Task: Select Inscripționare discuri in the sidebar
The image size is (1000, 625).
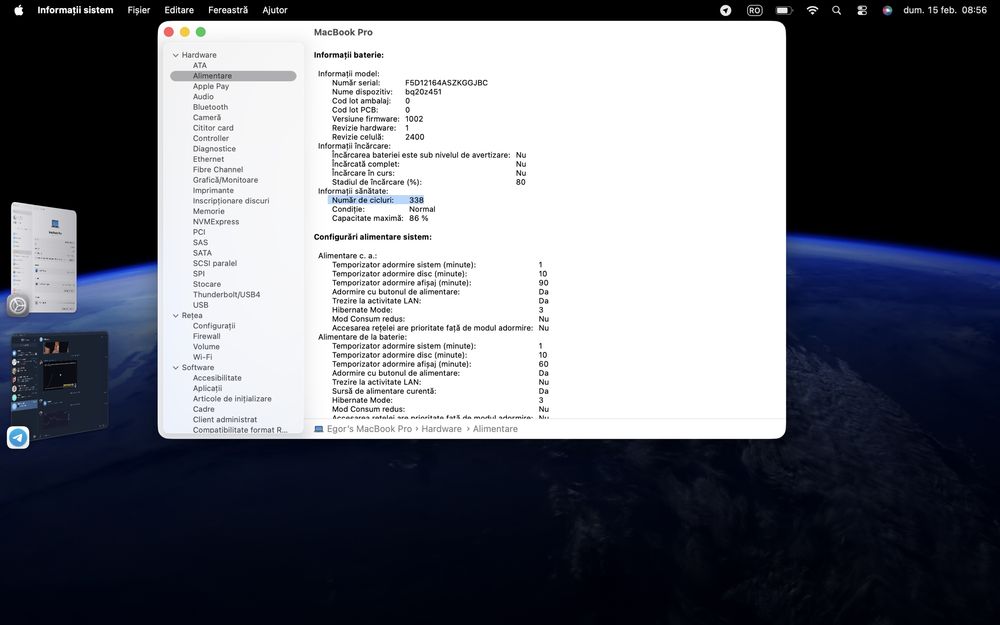Action: (x=231, y=201)
